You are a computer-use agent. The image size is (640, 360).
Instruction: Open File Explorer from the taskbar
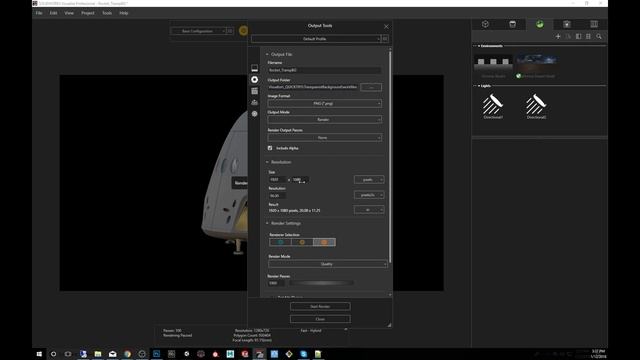tap(98, 354)
